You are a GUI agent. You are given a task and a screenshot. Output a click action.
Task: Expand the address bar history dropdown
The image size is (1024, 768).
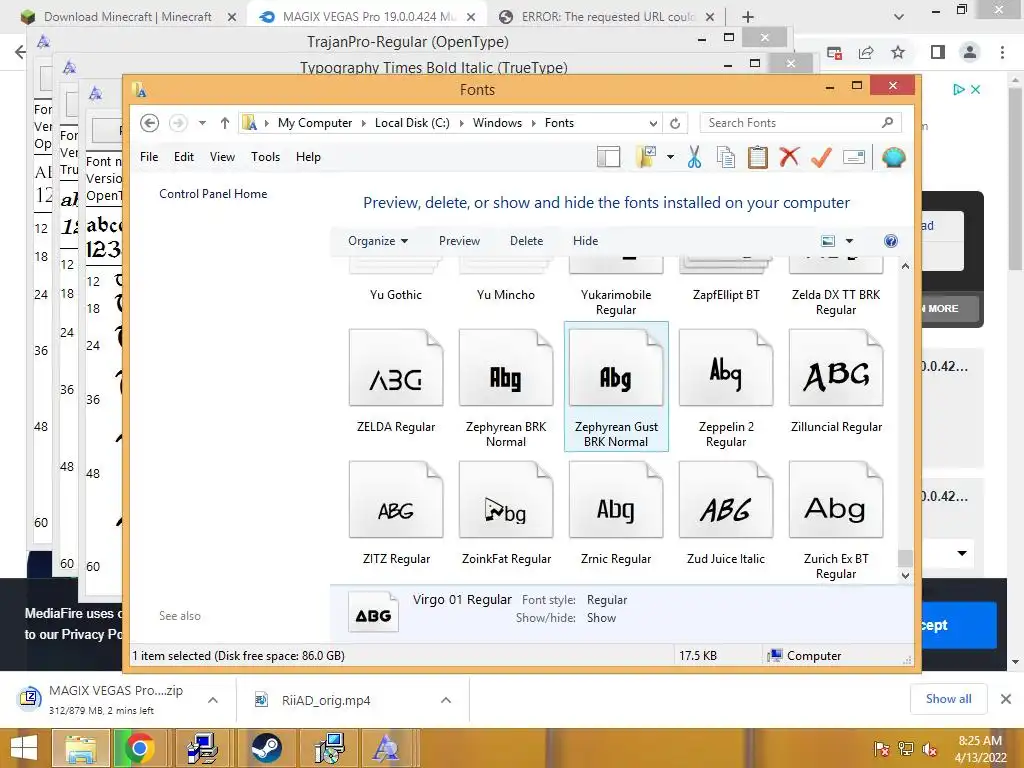click(653, 123)
